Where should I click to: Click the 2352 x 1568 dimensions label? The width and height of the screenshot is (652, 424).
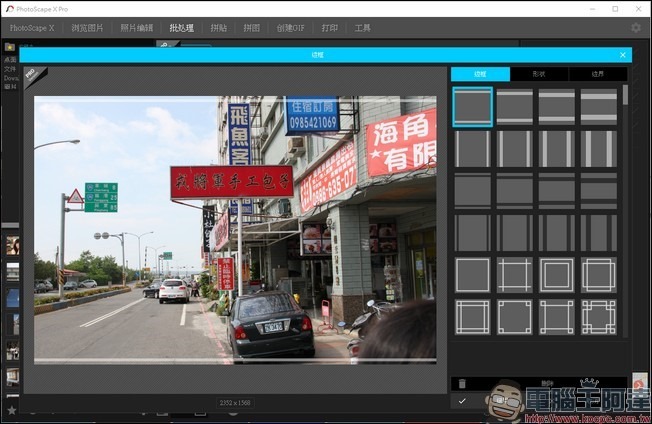pos(235,402)
